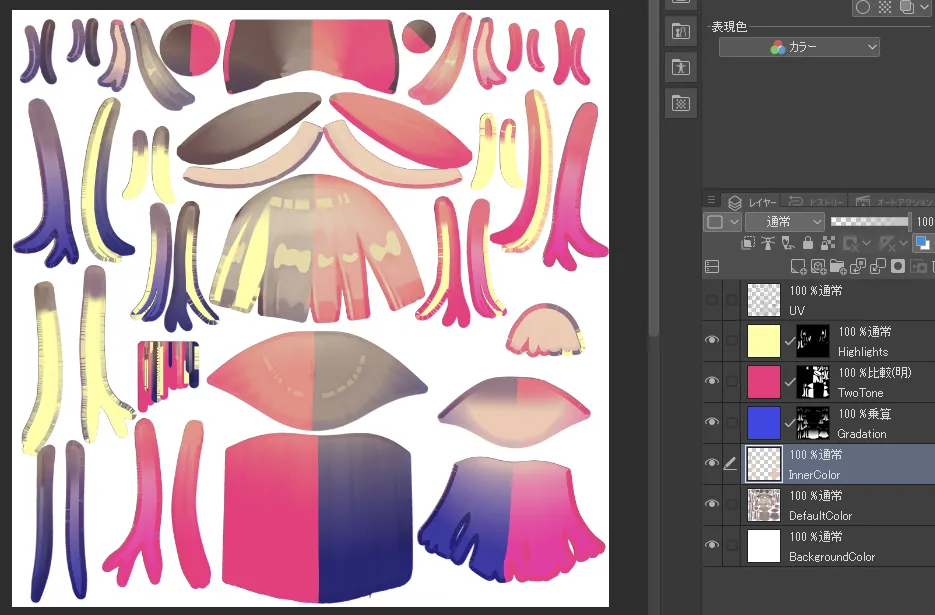Click the clip to layer below icon

click(748, 243)
